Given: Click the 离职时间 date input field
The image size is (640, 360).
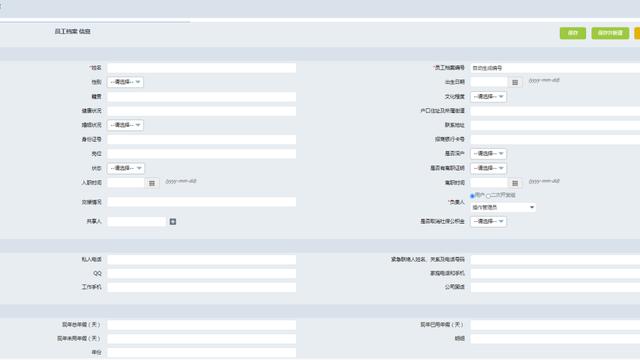Looking at the screenshot, I should [489, 183].
